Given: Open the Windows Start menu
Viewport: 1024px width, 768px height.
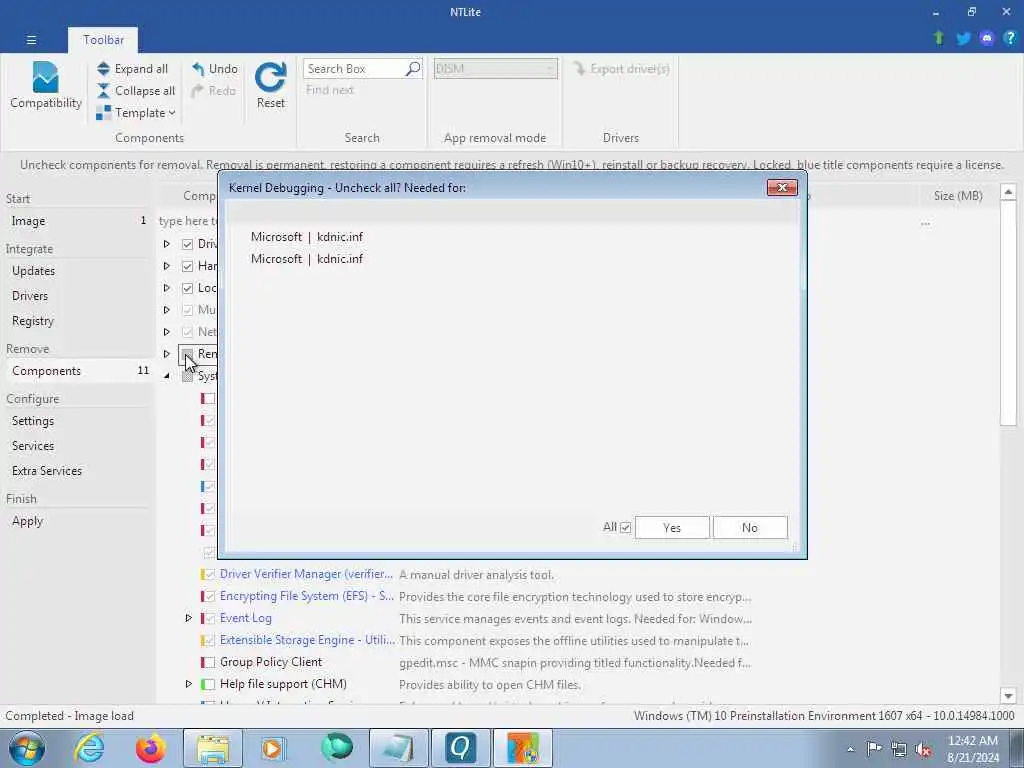Looking at the screenshot, I should 26,748.
